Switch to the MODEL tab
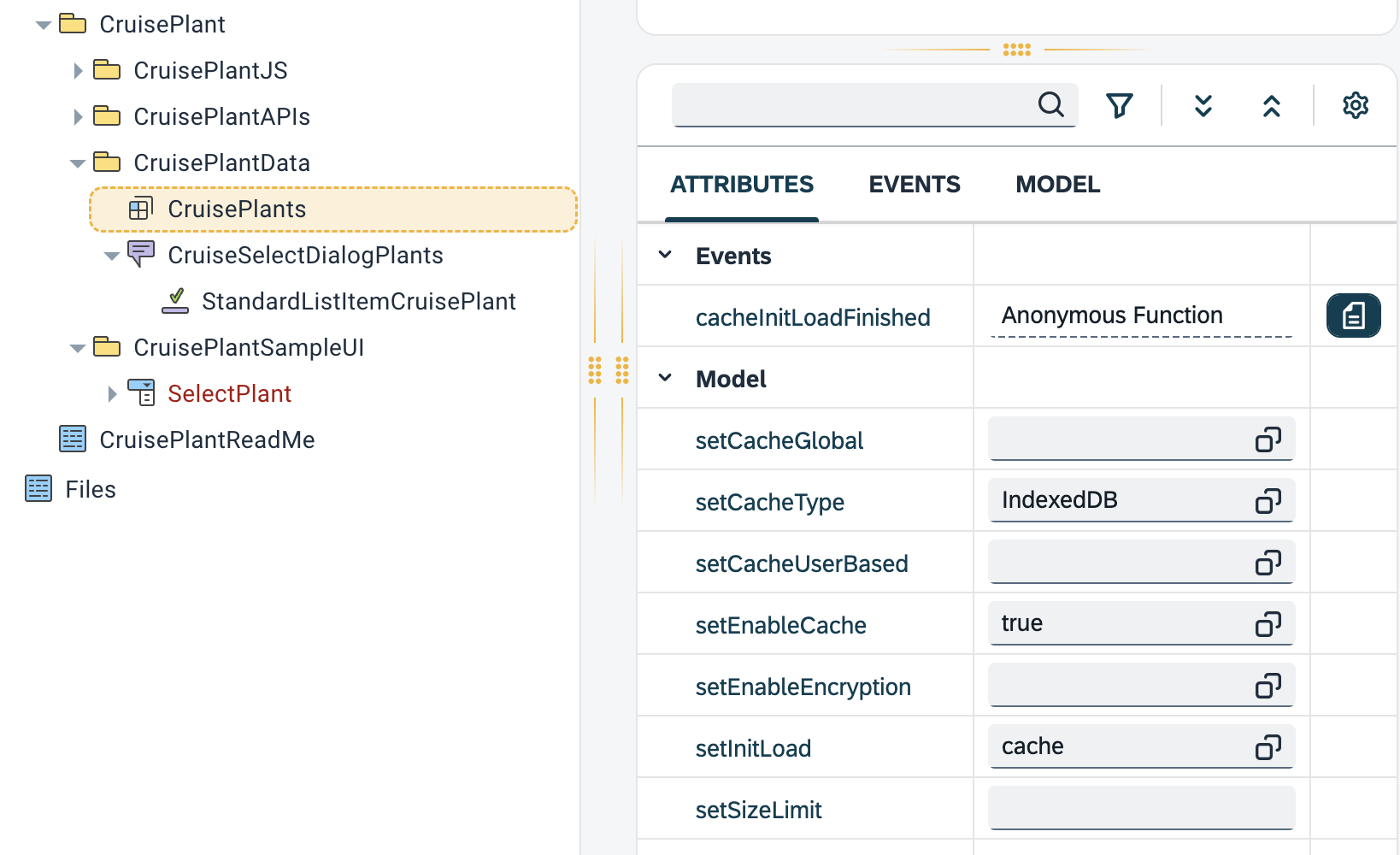Screen dimensions: 1400x855 (x=1058, y=185)
